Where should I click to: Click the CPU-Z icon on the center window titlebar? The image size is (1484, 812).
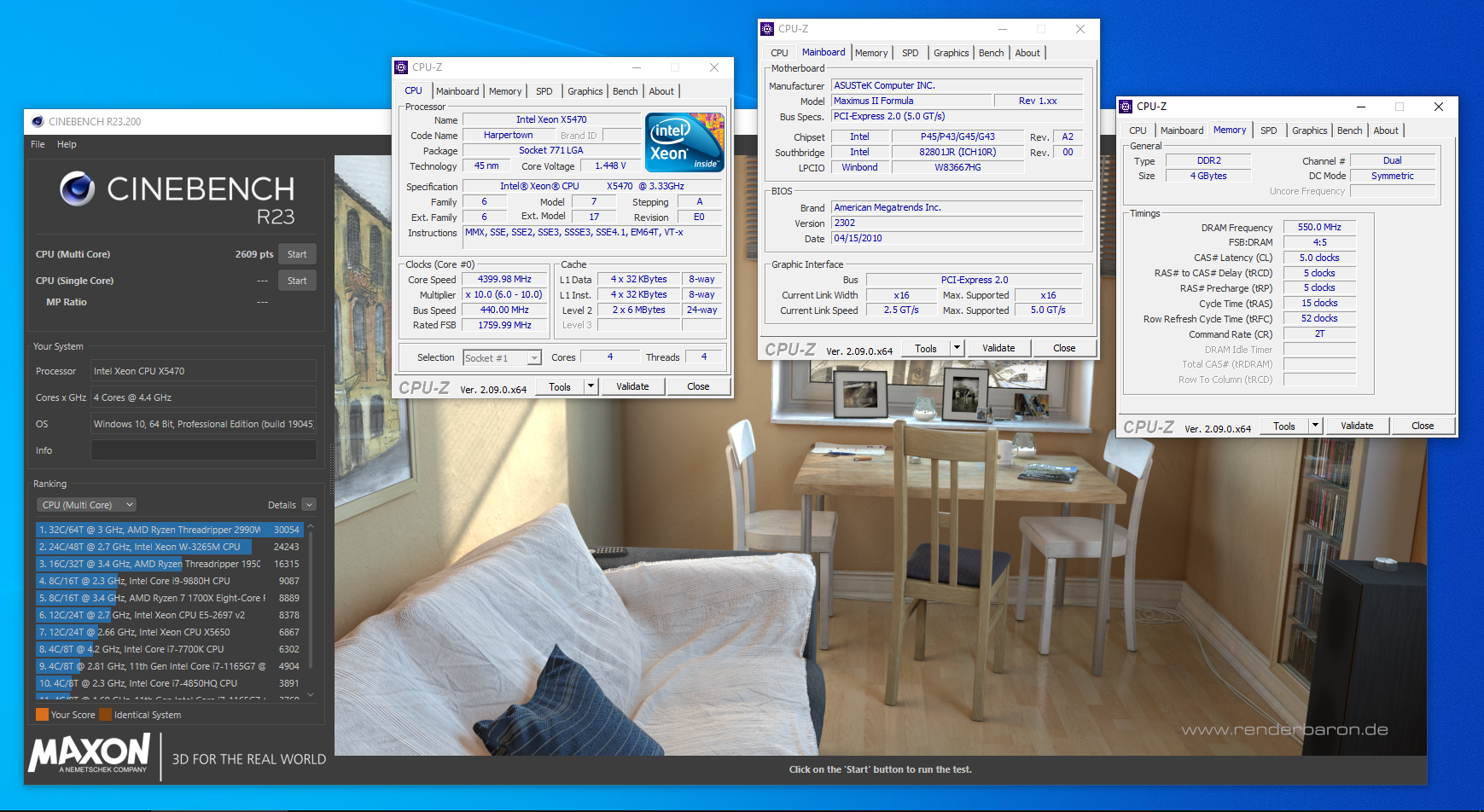click(402, 67)
